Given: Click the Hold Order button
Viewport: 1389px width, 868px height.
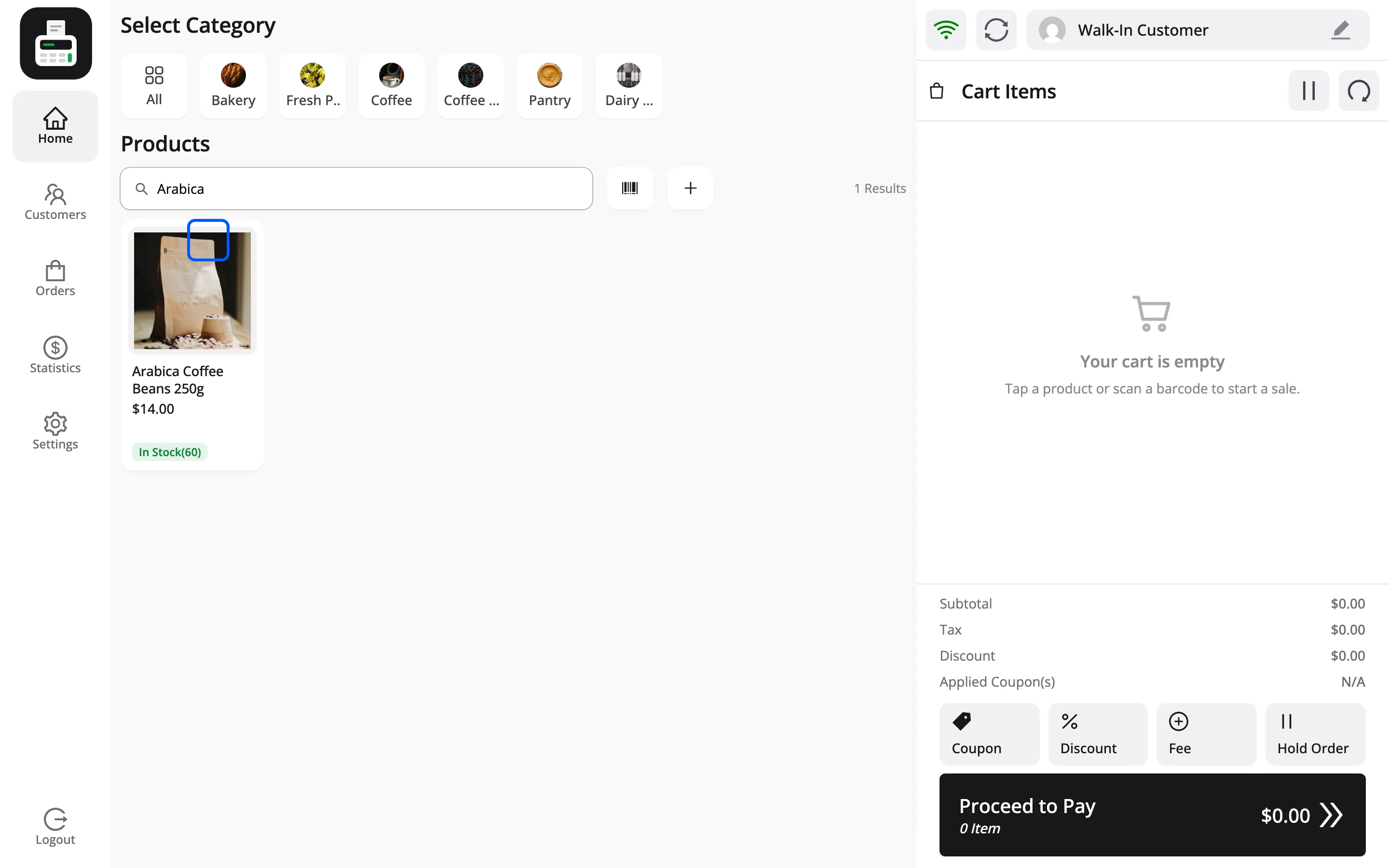Looking at the screenshot, I should (1316, 734).
